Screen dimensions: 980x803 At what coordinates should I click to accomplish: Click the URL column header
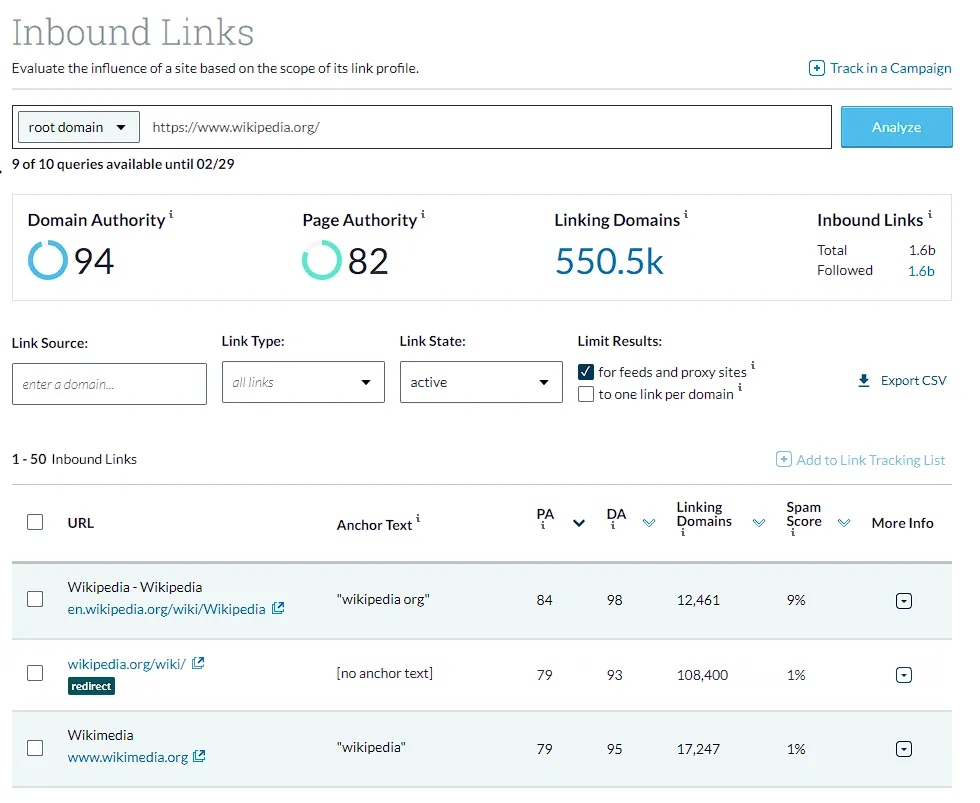[x=81, y=523]
